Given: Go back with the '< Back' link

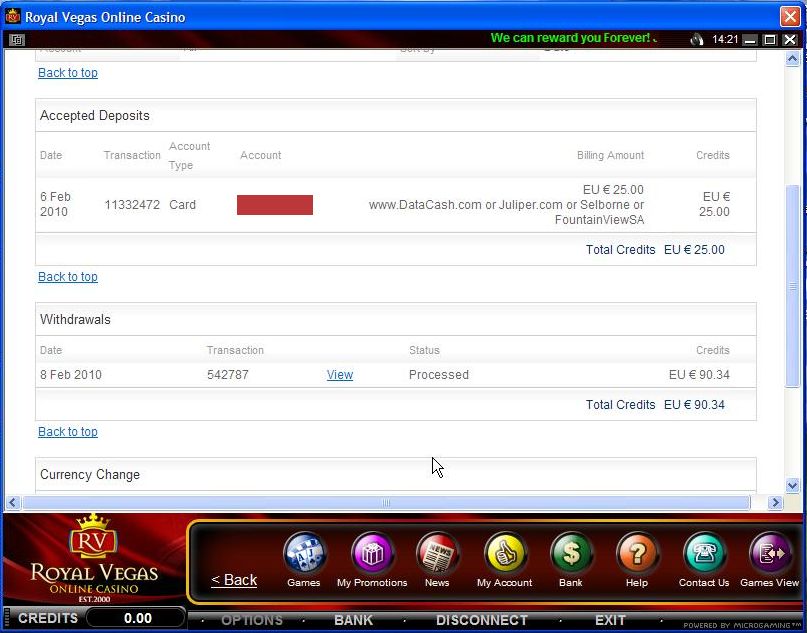Looking at the screenshot, I should pyautogui.click(x=234, y=580).
